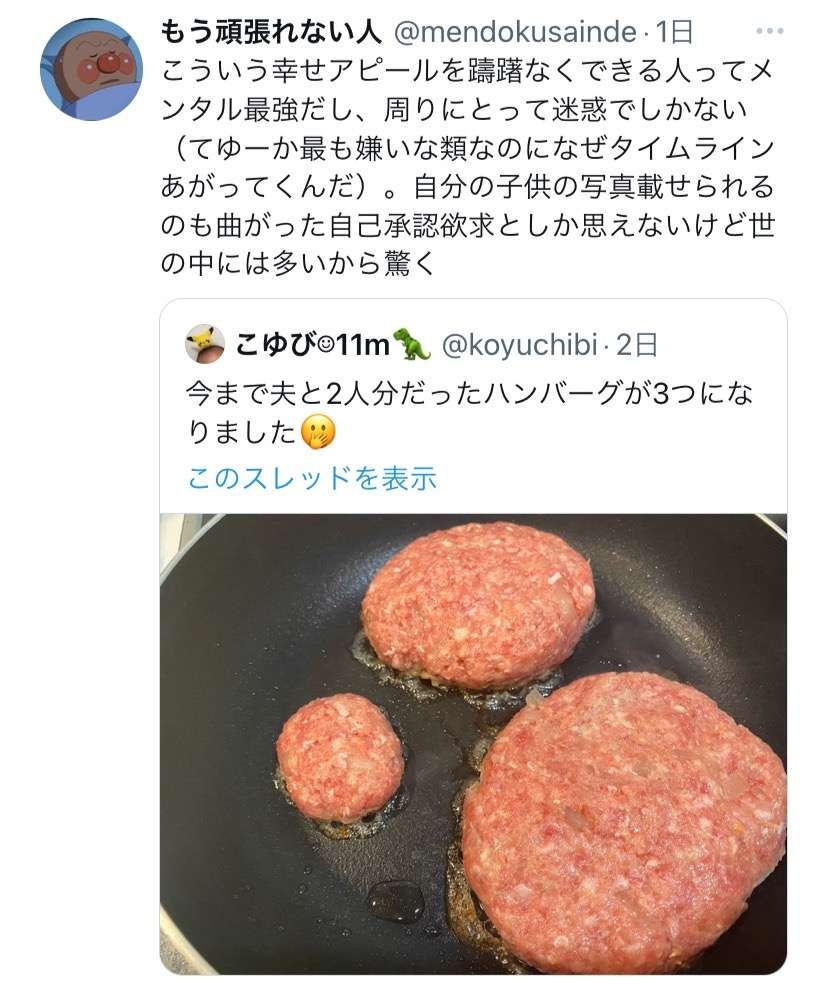Click the Pikachu avatar in quoted tweet

(205, 345)
